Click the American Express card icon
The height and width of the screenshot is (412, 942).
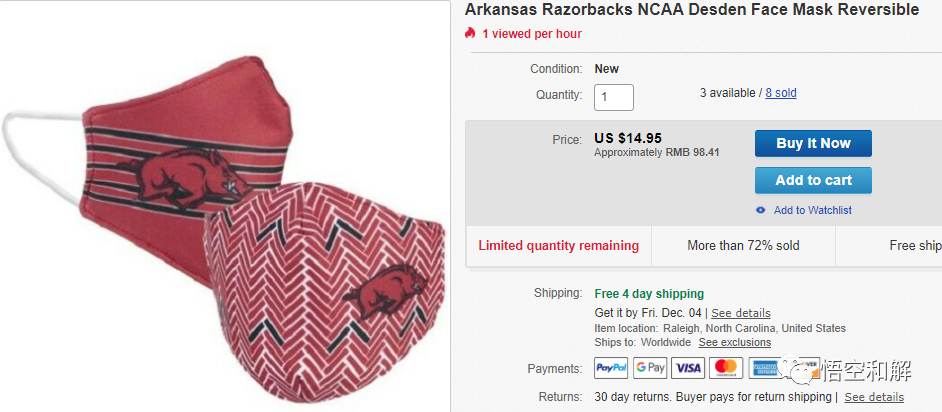tap(764, 368)
